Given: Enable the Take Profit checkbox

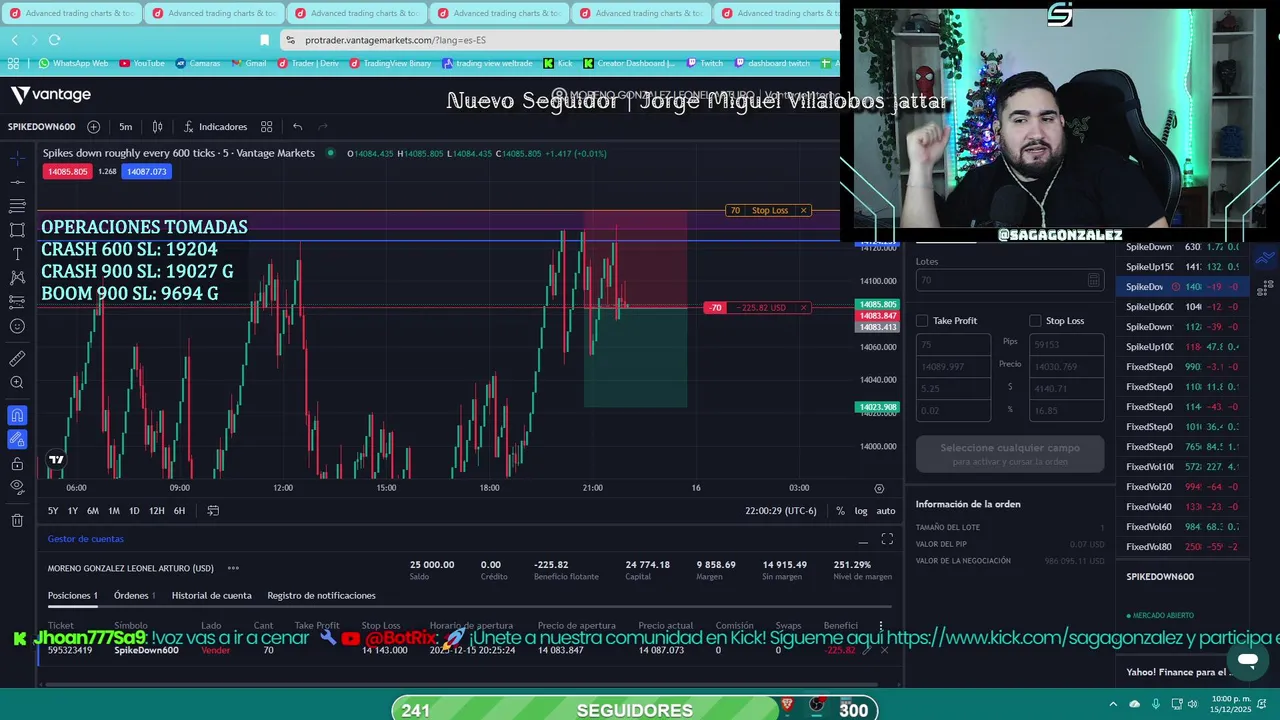Looking at the screenshot, I should (x=922, y=321).
